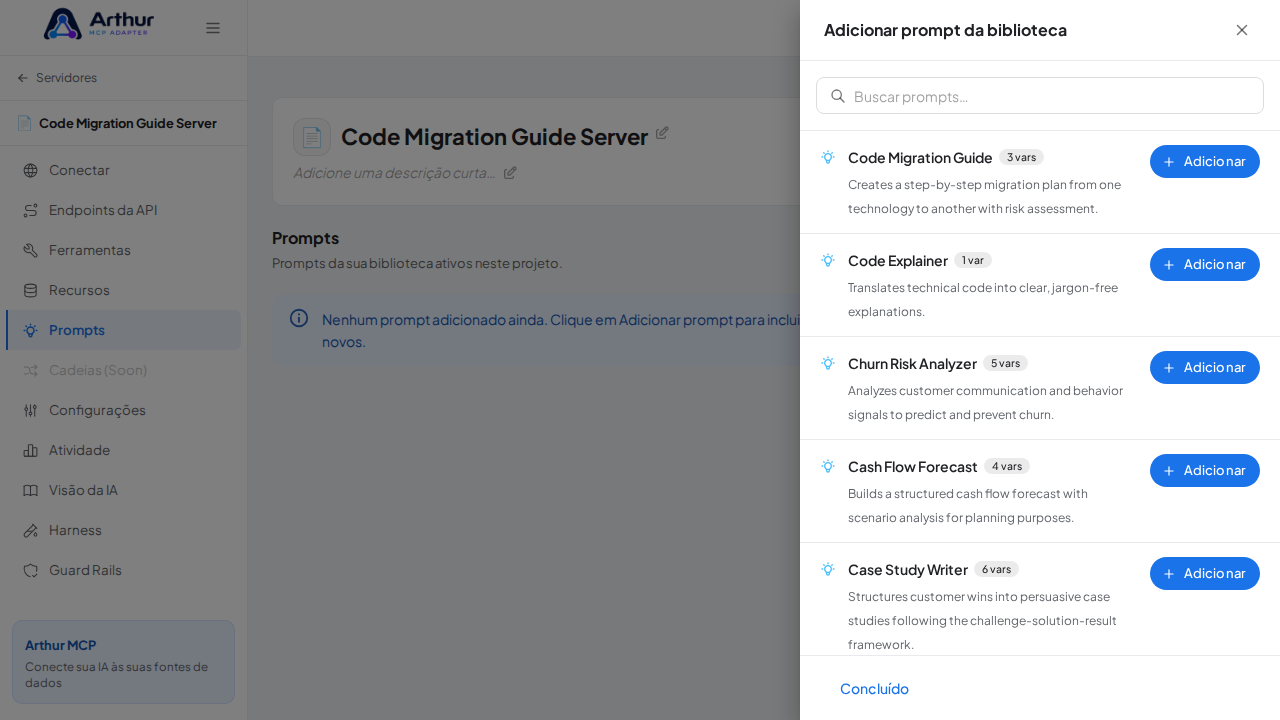Image resolution: width=1280 pixels, height=720 pixels.
Task: Click the lightbulb icon of Code Migration Guide
Action: click(x=828, y=157)
